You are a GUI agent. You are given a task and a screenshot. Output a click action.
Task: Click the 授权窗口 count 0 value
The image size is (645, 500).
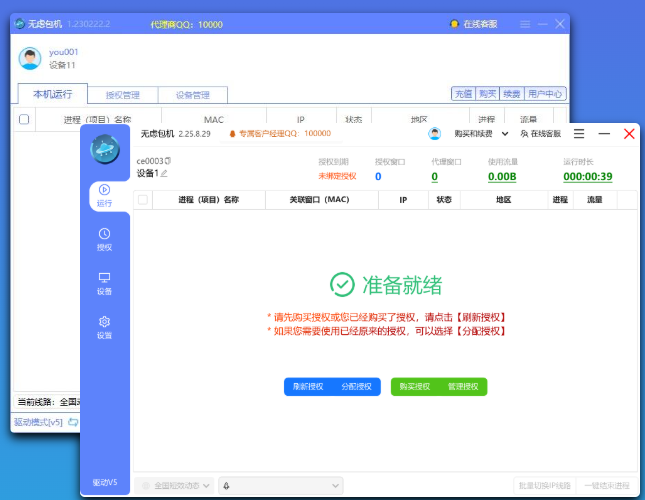378,176
